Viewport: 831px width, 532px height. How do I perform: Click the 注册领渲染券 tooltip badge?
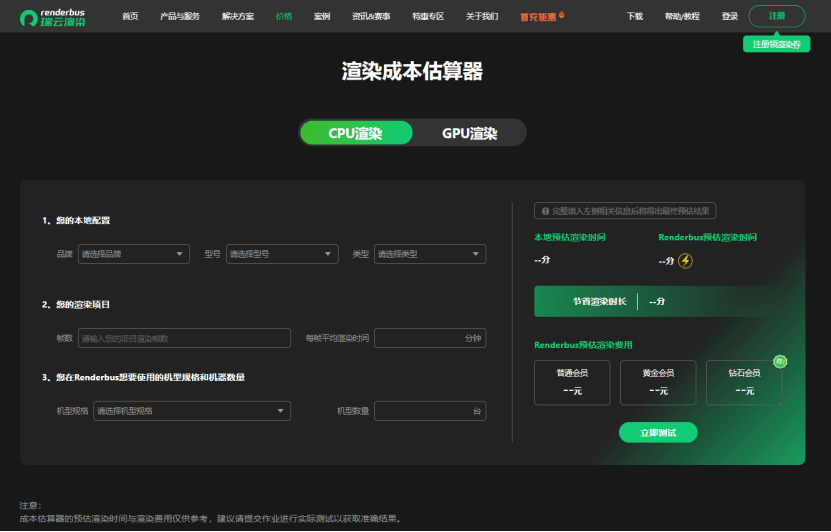click(x=776, y=45)
